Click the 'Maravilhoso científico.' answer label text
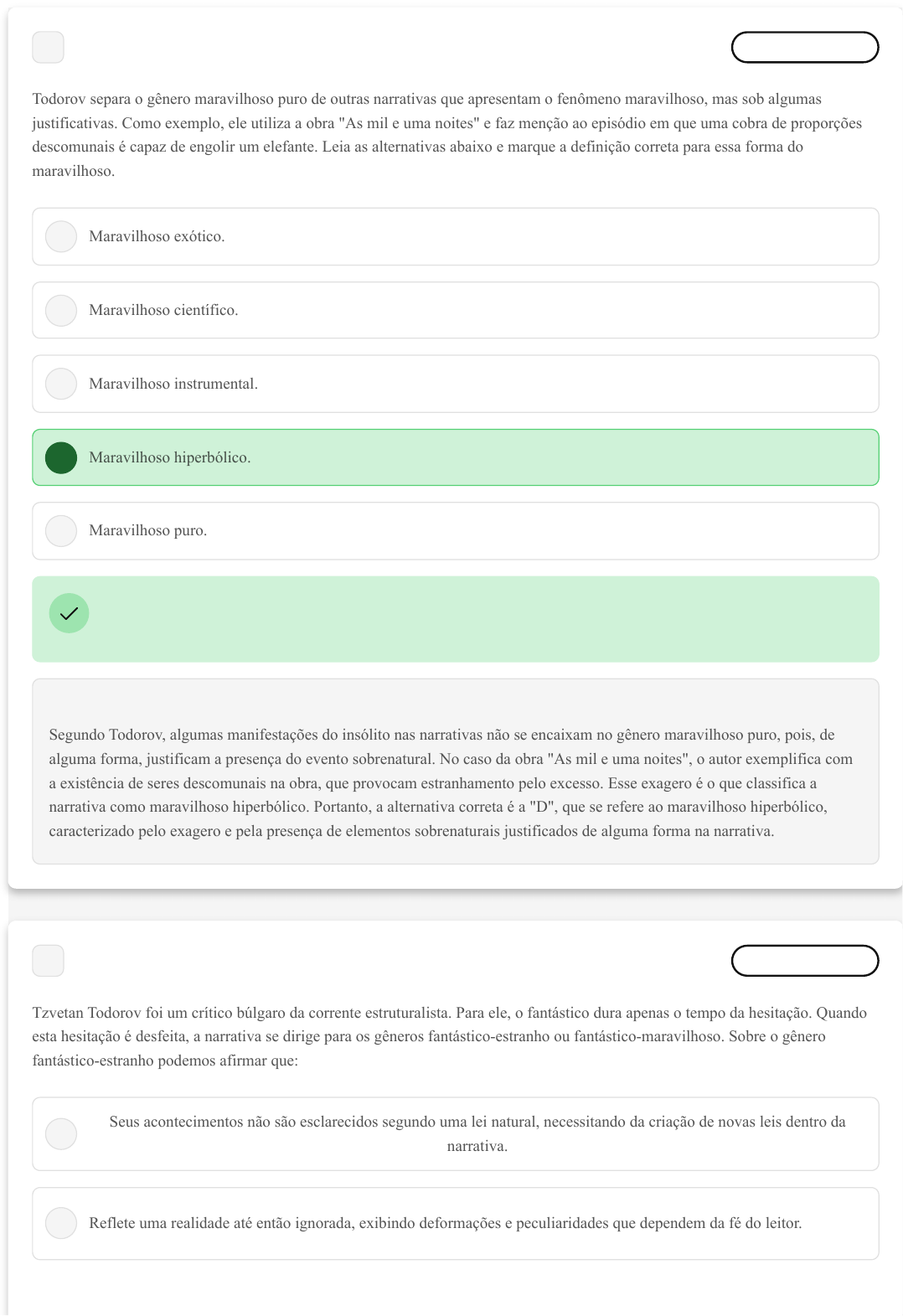This screenshot has height=1316, width=903. [163, 311]
